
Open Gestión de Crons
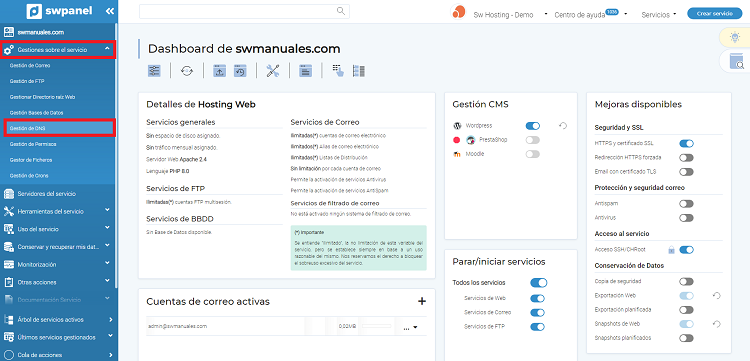pos(29,175)
